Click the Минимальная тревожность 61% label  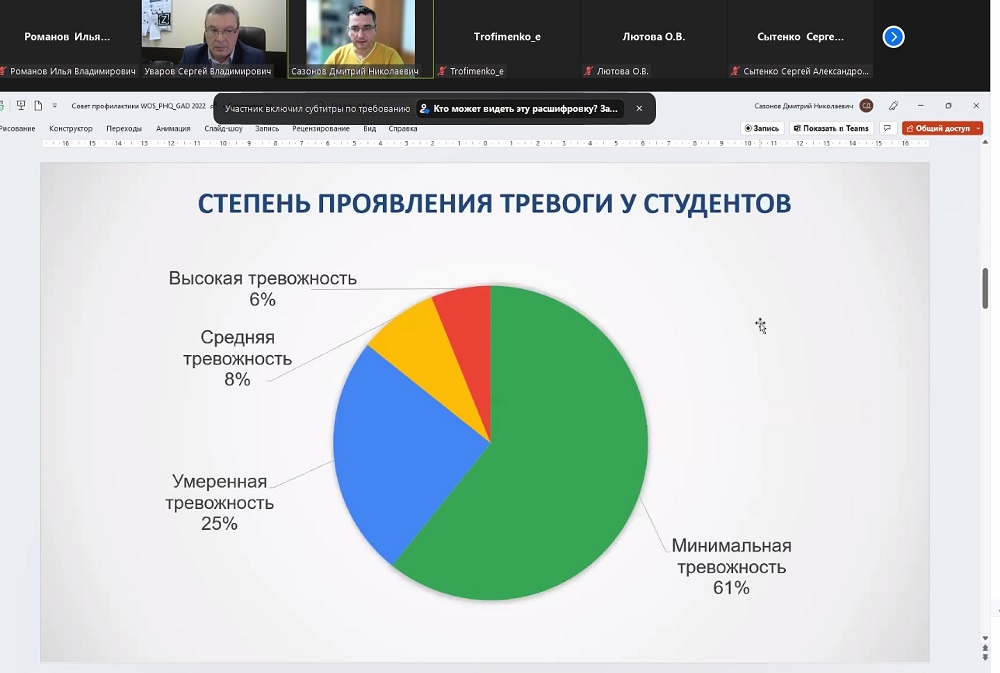pos(732,566)
